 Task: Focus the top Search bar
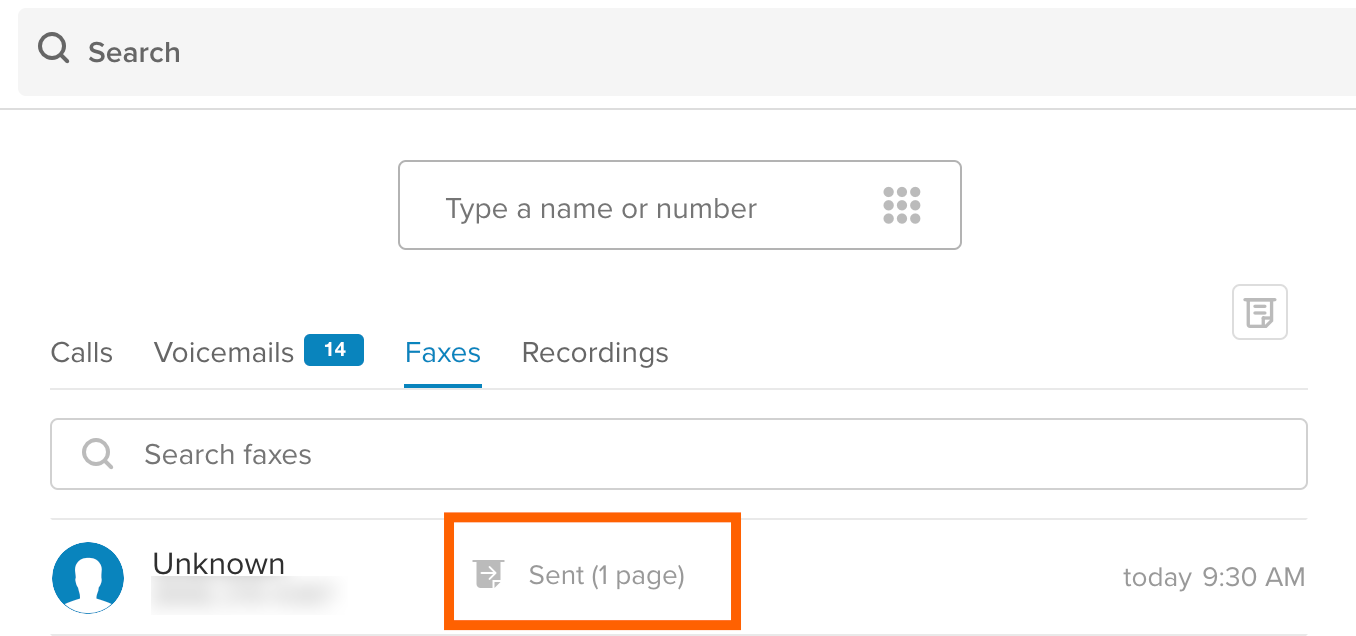[600, 52]
